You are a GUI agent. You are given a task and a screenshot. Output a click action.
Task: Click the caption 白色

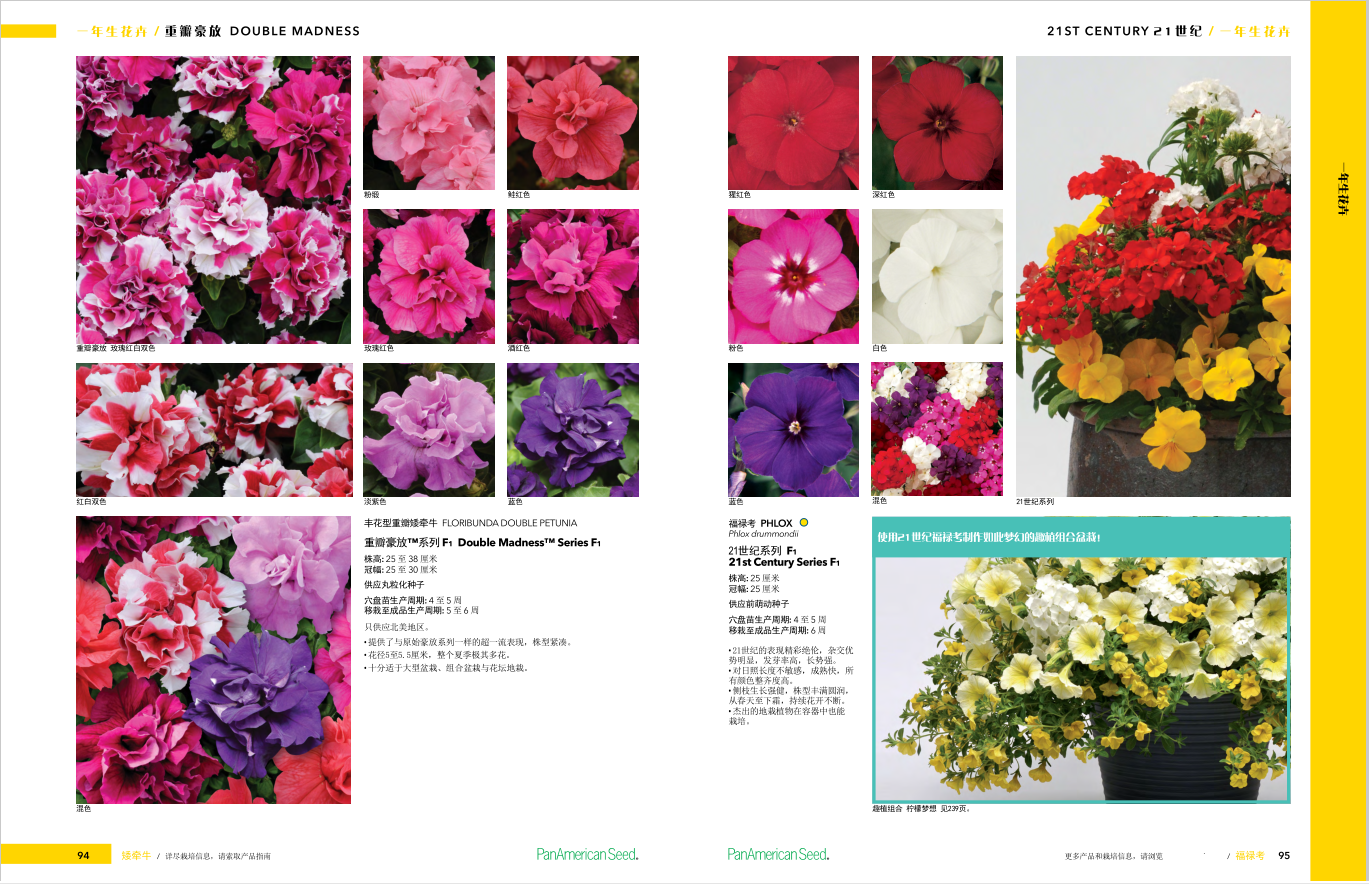point(880,348)
